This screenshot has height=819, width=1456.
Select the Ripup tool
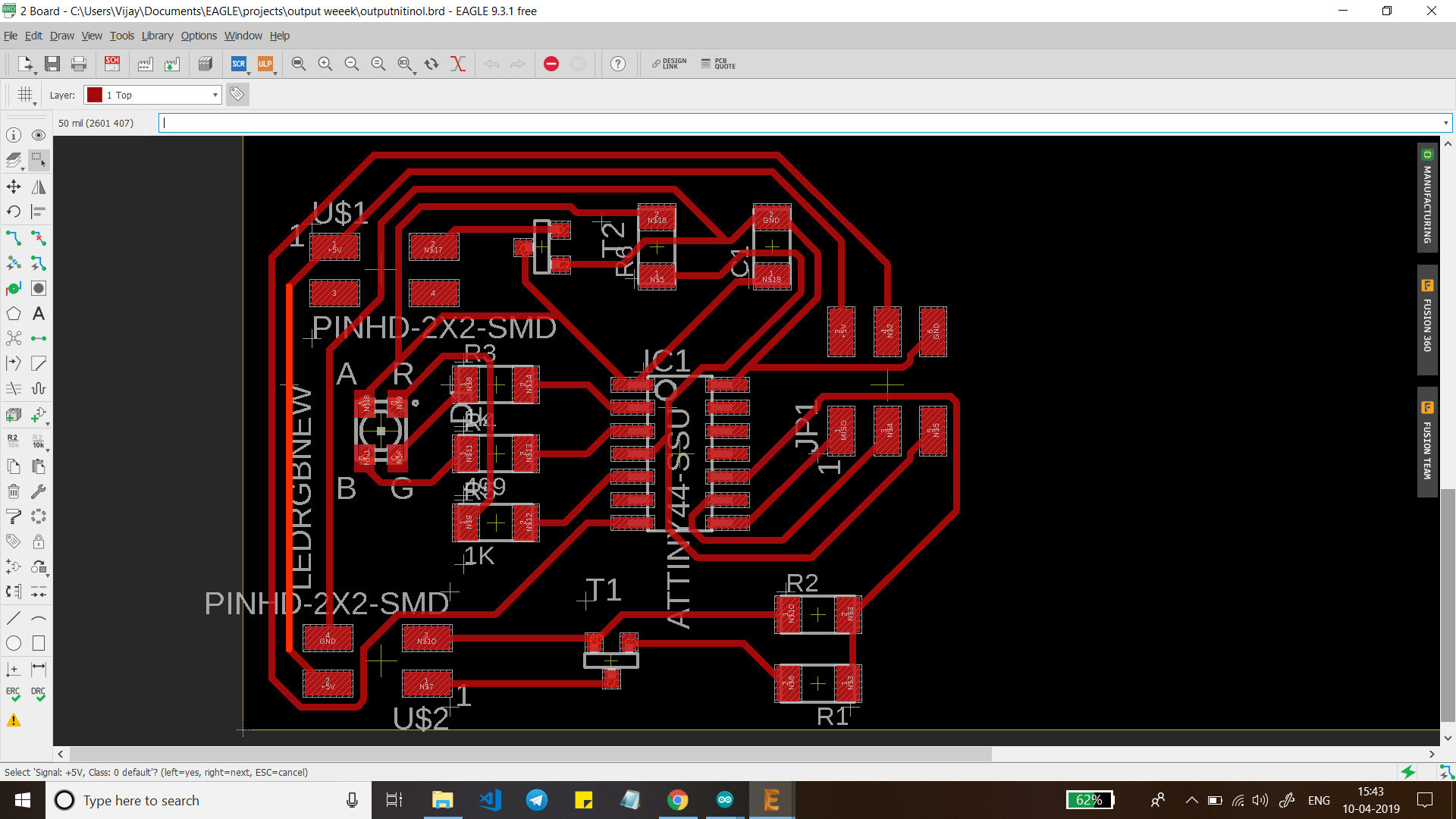tap(39, 238)
